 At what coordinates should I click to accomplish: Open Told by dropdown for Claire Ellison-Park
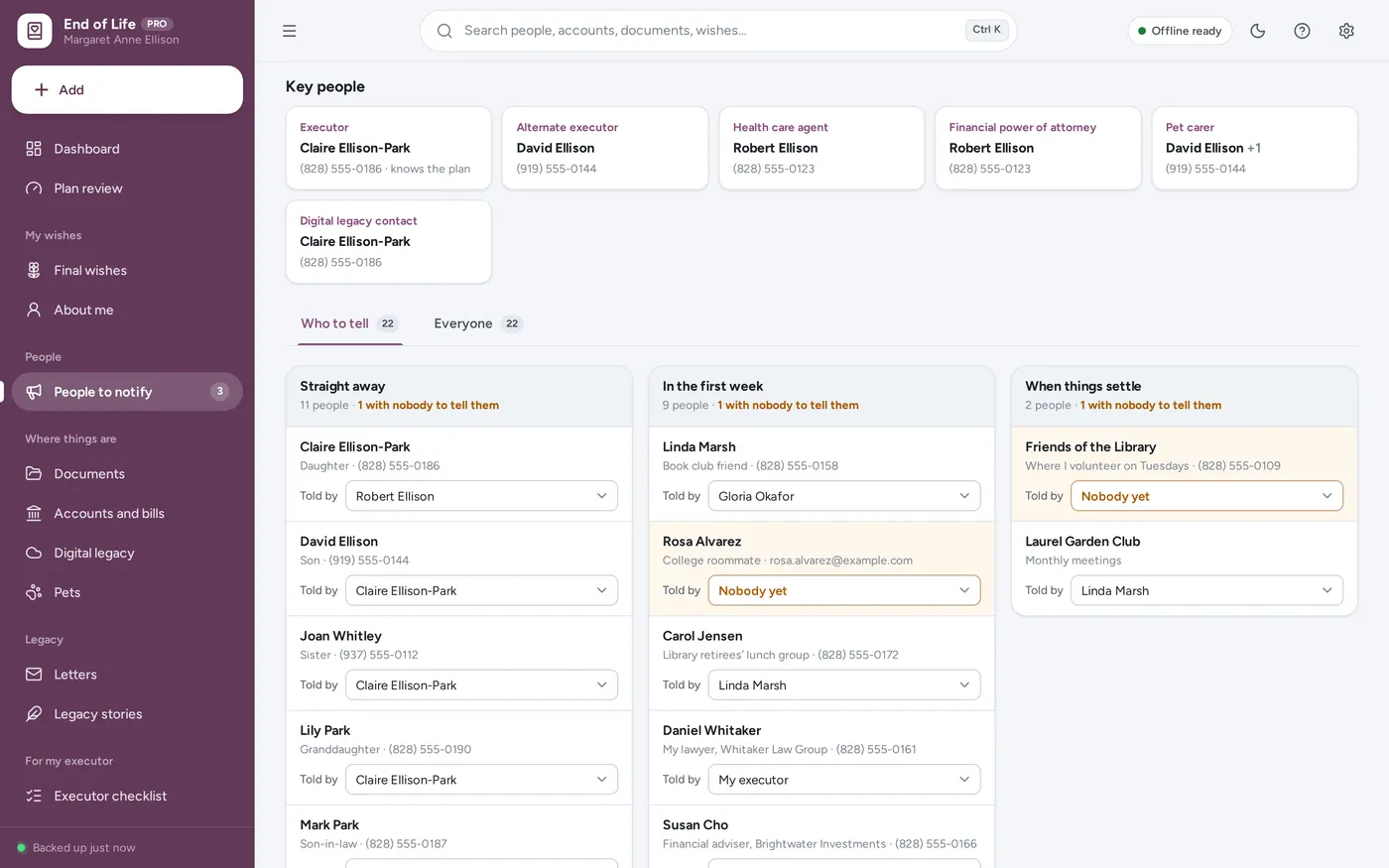pyautogui.click(x=481, y=496)
